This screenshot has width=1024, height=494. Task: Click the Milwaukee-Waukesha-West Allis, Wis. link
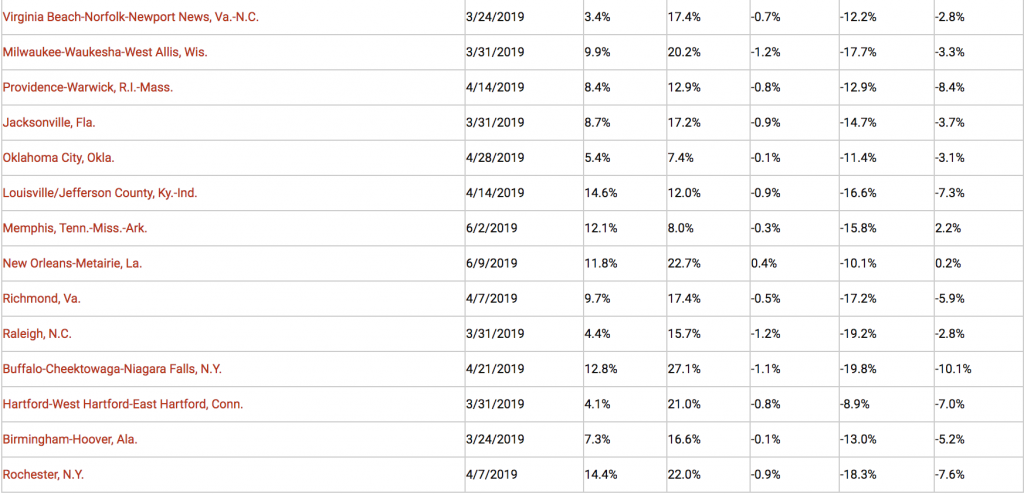(x=105, y=52)
